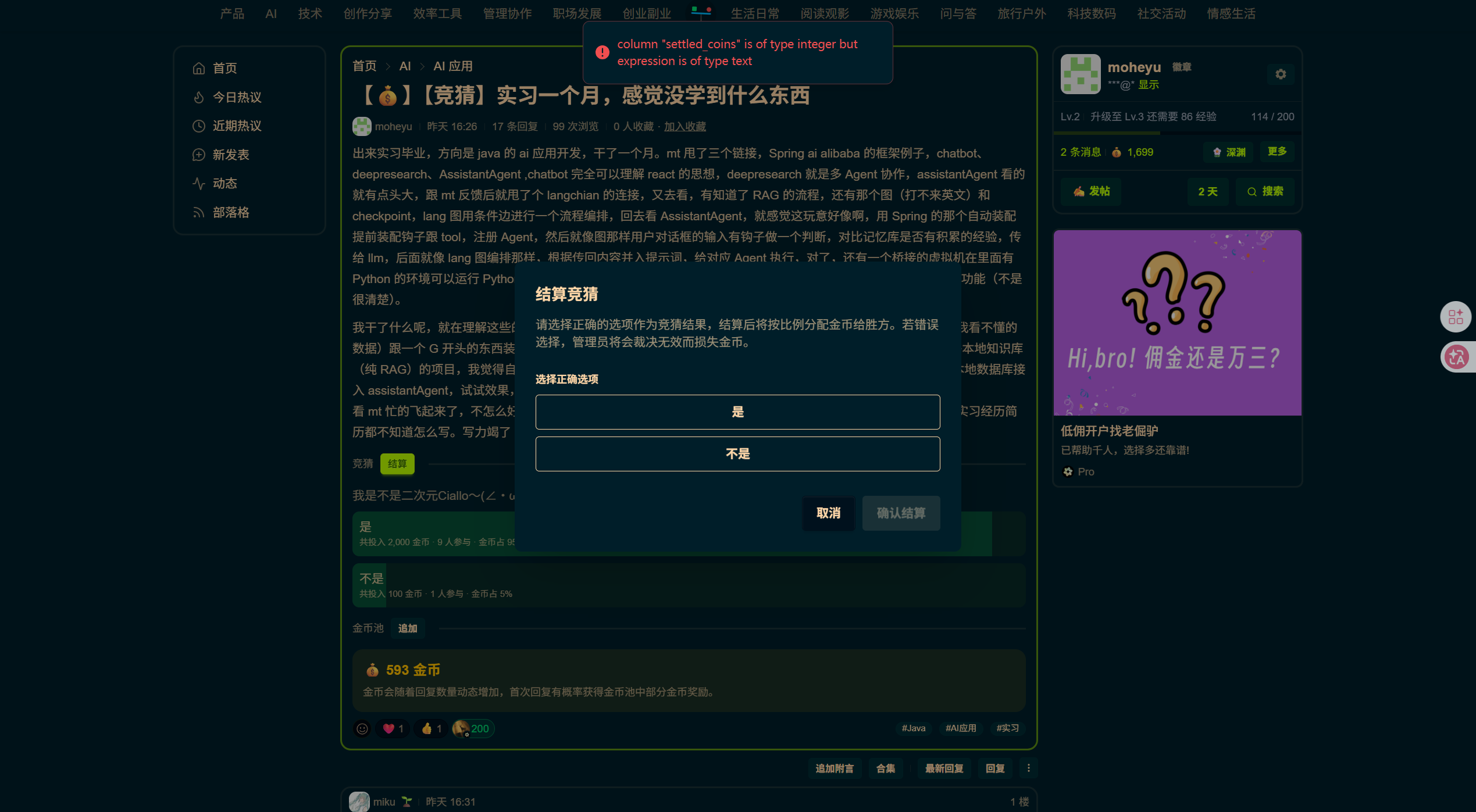Click the 200 coin tip avatar badge

(x=473, y=728)
